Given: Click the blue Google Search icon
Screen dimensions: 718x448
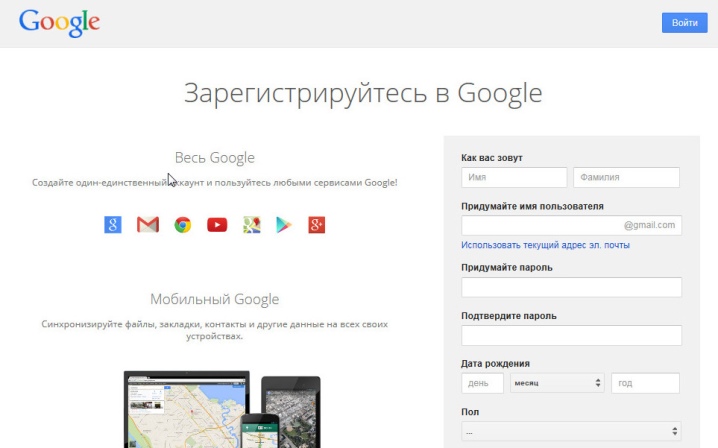Looking at the screenshot, I should click(113, 225).
